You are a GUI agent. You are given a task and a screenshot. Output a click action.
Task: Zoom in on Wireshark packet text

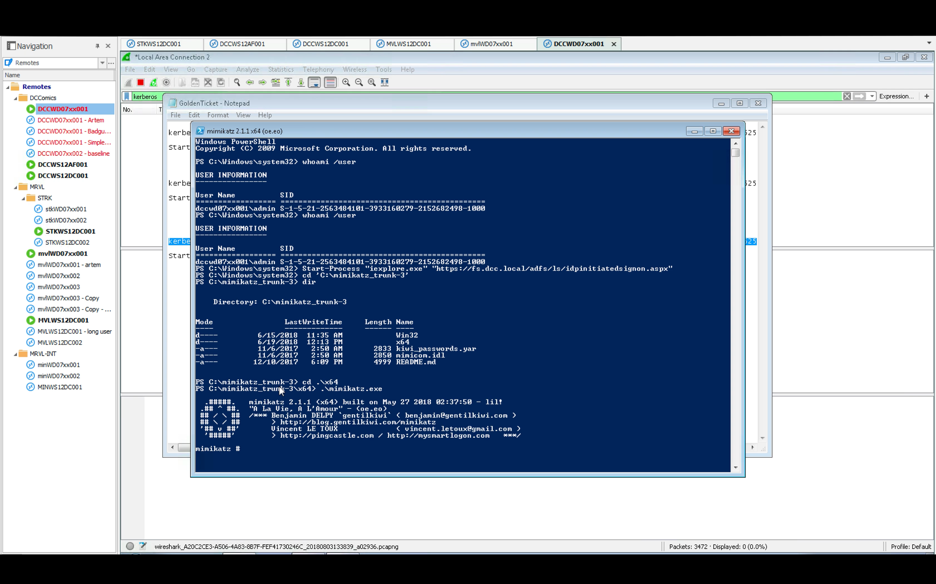tap(346, 82)
